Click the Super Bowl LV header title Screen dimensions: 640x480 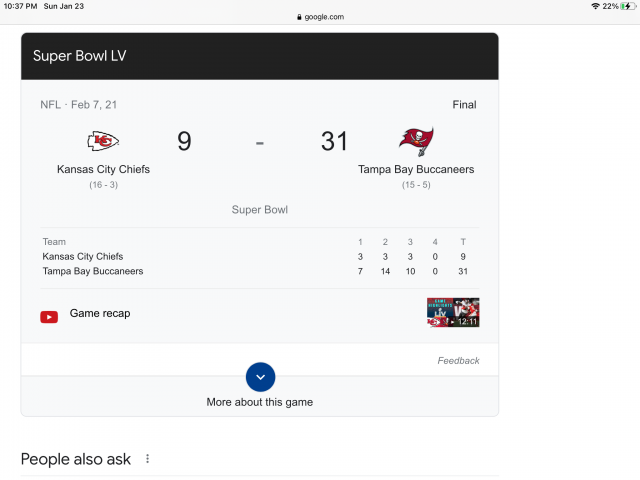click(x=80, y=56)
